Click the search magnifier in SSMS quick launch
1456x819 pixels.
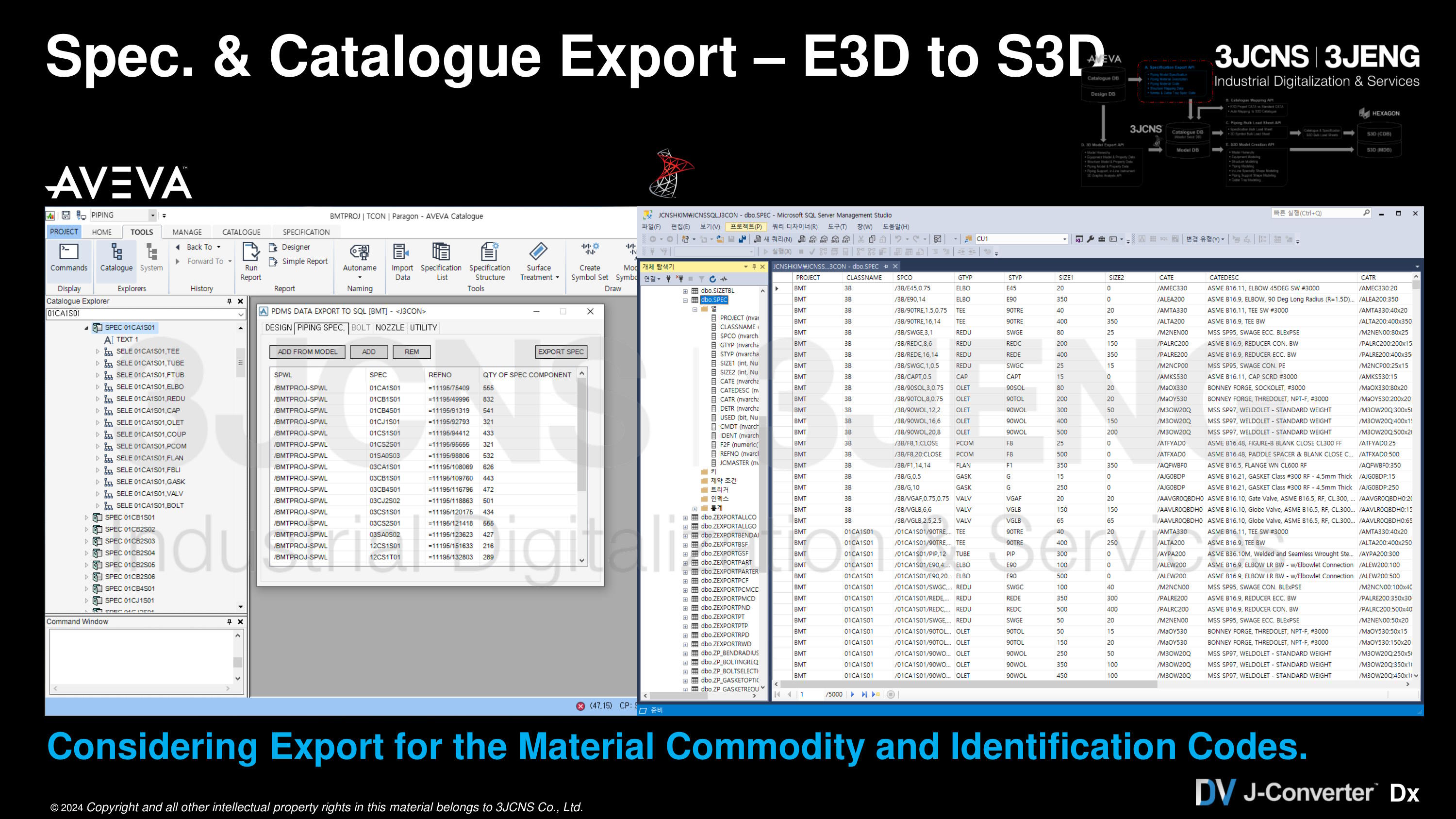[1366, 213]
